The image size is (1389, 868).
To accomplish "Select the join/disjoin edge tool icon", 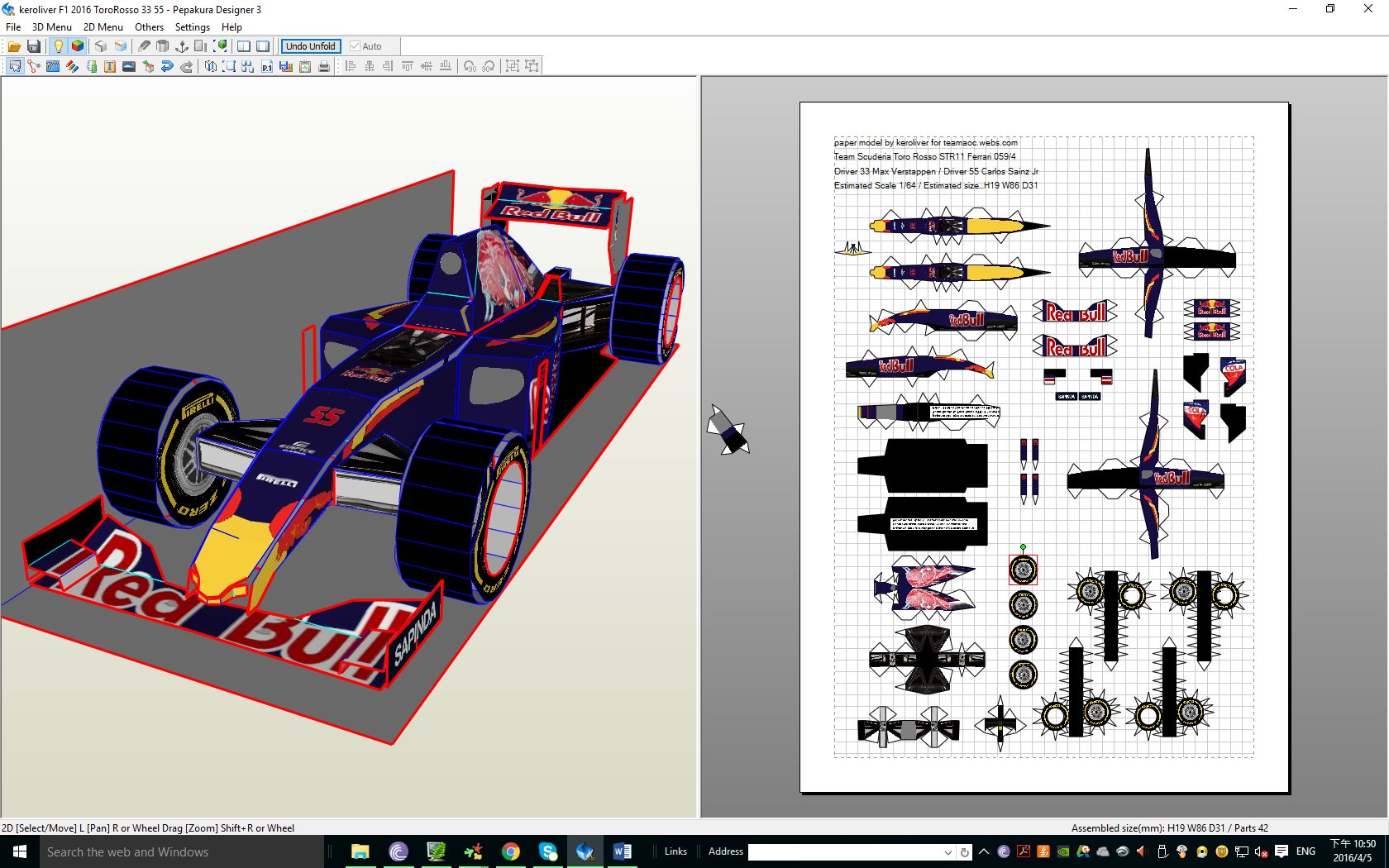I will pos(34,66).
